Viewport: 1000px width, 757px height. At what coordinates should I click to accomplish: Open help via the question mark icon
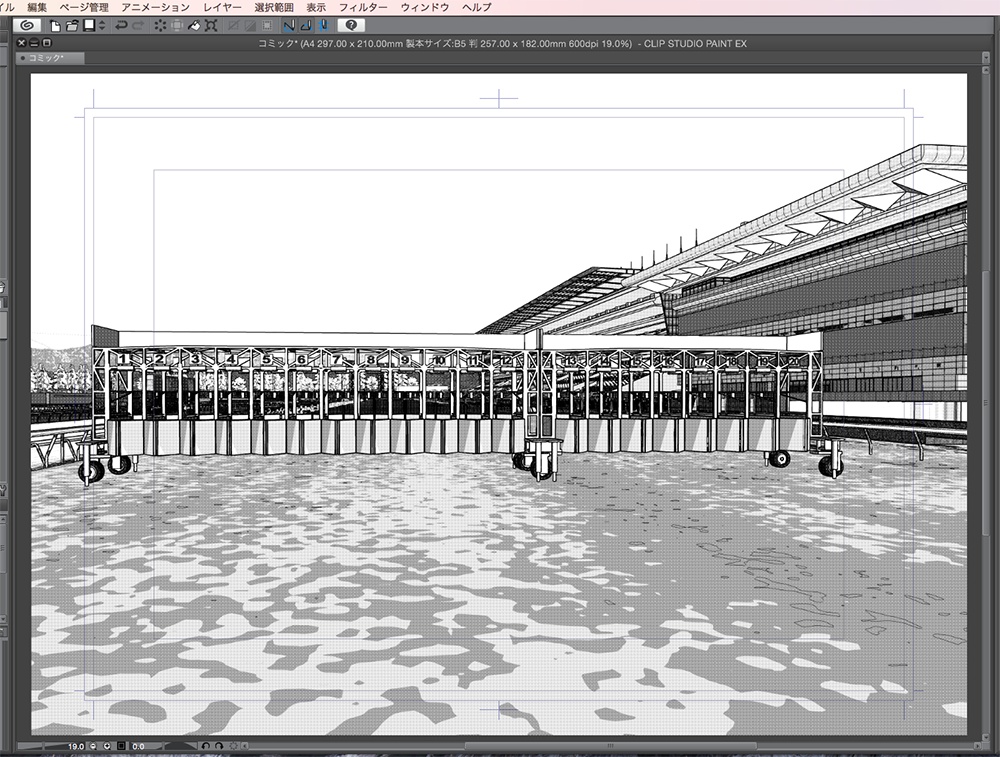pos(349,25)
